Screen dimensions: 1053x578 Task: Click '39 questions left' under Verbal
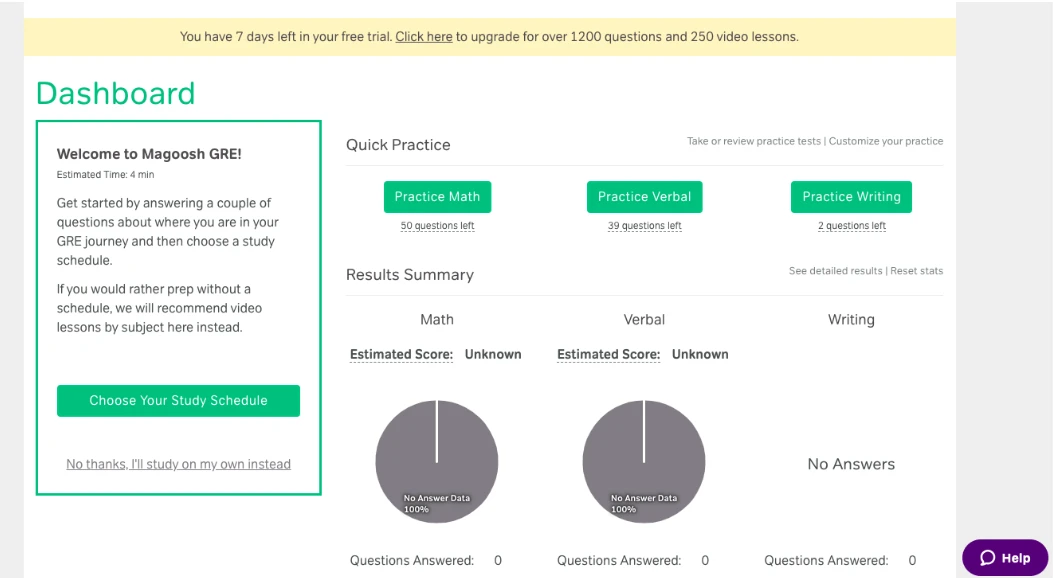[644, 226]
